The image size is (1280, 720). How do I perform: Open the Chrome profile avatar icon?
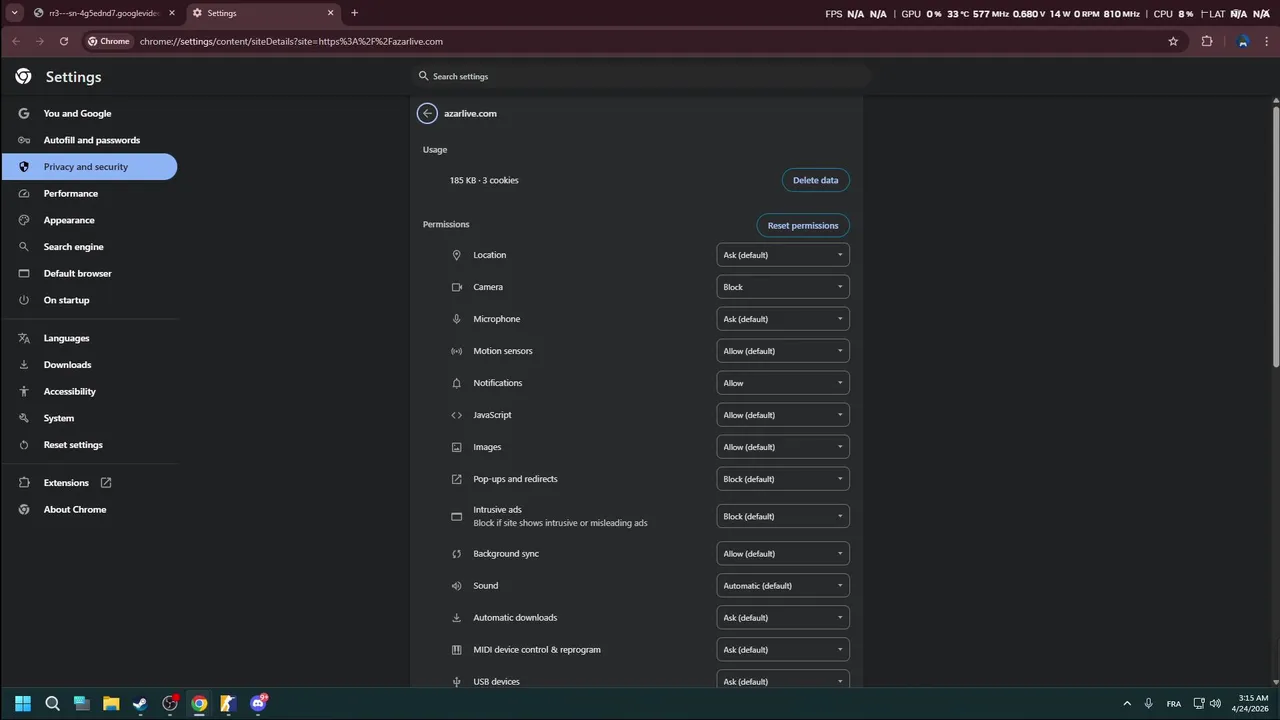point(1242,41)
